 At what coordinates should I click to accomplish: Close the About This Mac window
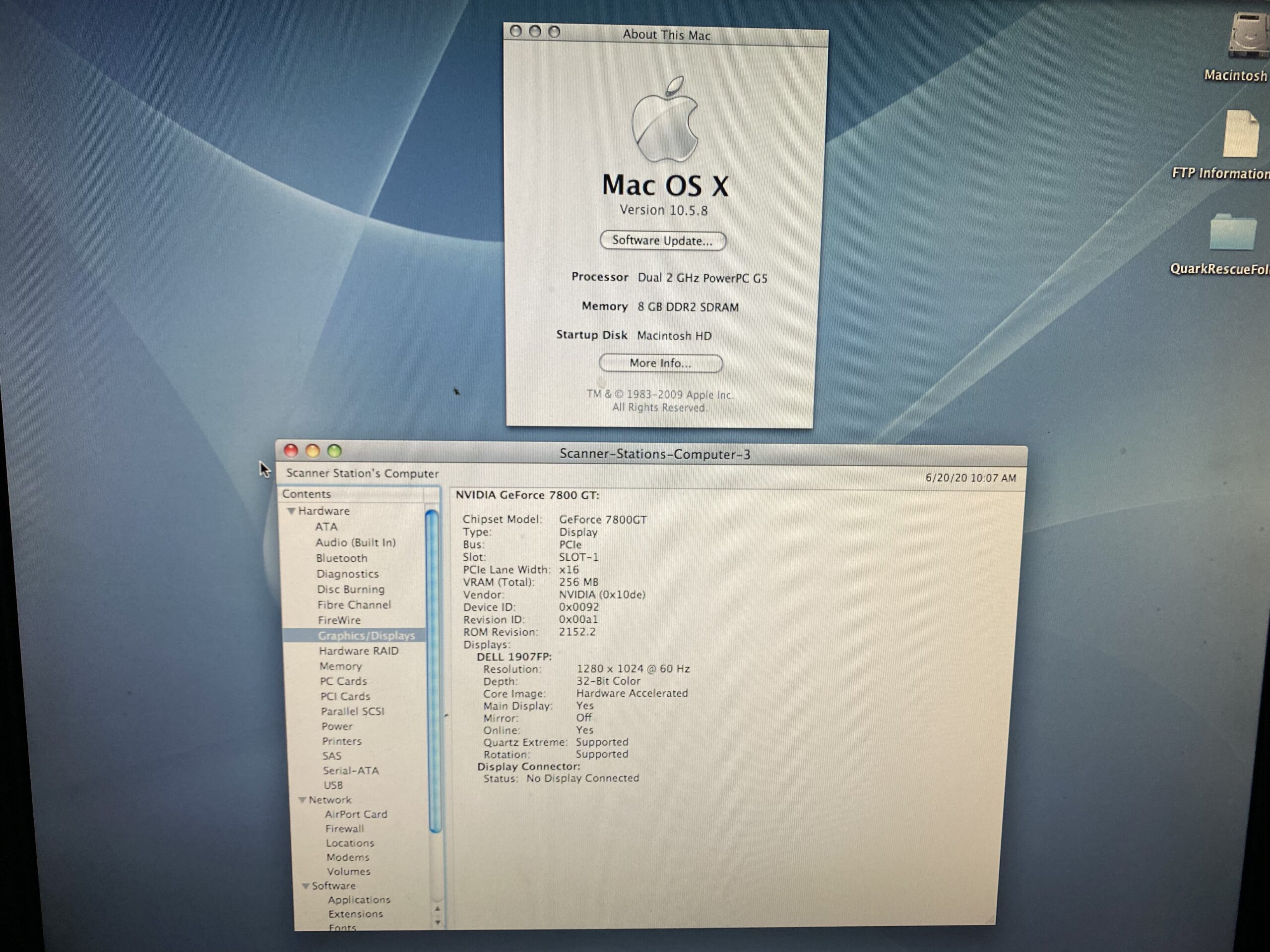click(515, 31)
